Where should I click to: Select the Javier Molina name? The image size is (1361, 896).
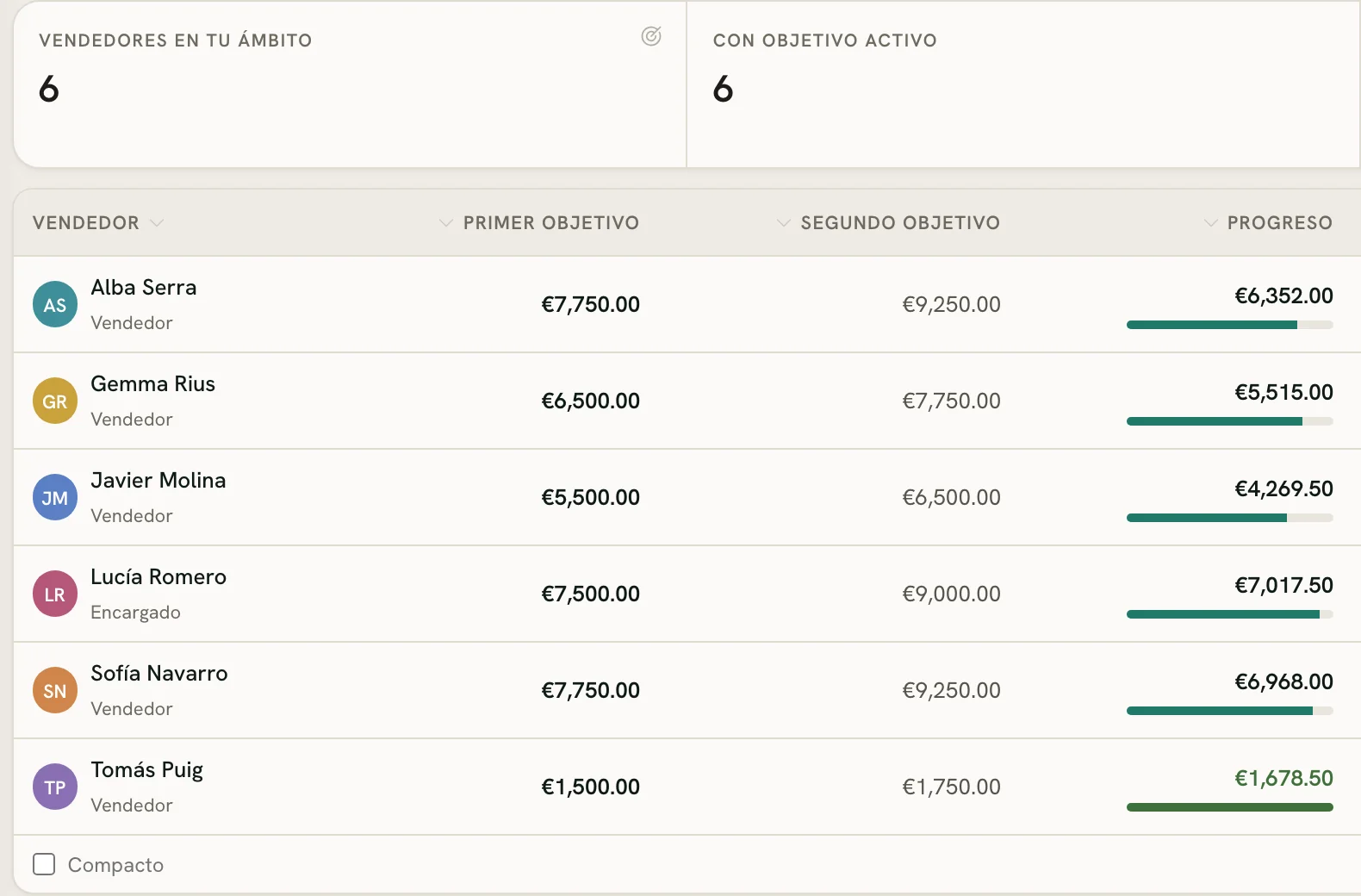tap(158, 480)
